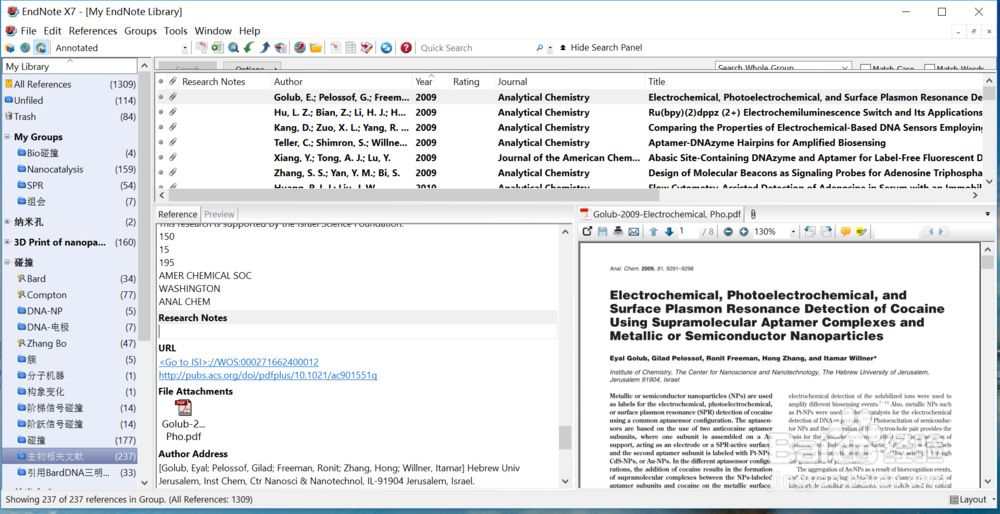Click the Find Full Text icon

(280, 48)
